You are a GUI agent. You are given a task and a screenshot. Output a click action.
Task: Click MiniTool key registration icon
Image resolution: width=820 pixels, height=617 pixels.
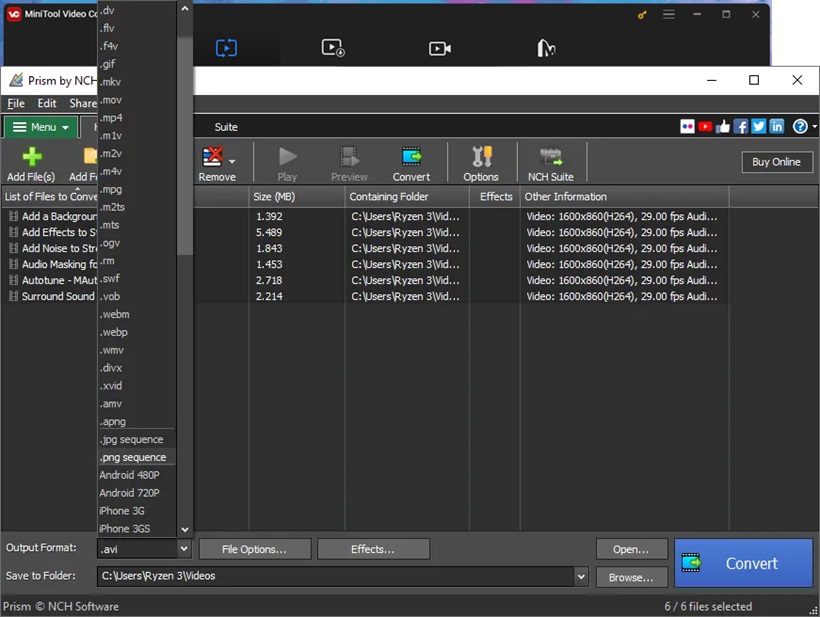coord(642,15)
